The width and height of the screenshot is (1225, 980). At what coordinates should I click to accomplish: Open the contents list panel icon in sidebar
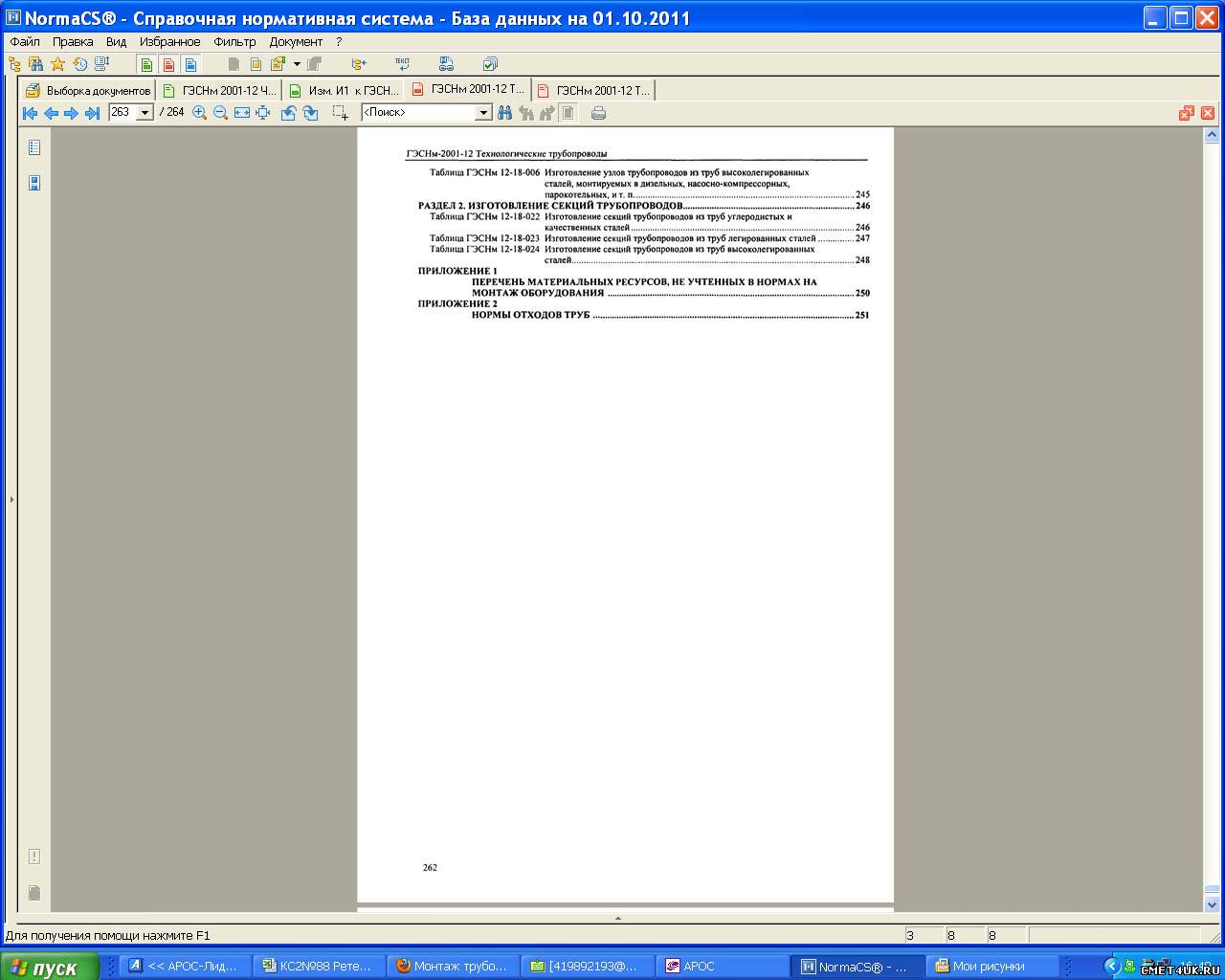pyautogui.click(x=34, y=147)
